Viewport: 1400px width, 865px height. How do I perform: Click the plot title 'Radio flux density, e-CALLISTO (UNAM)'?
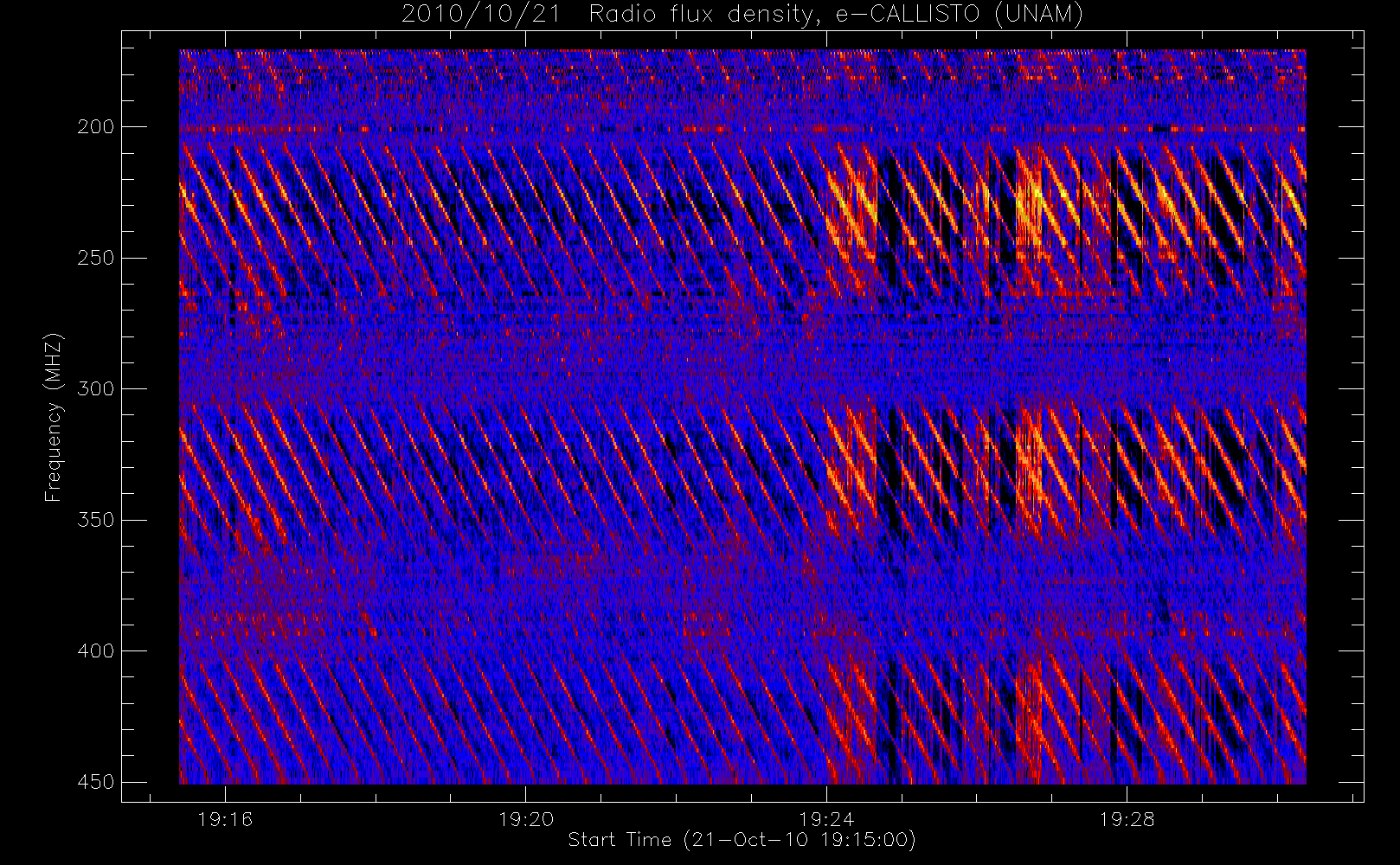click(x=837, y=14)
